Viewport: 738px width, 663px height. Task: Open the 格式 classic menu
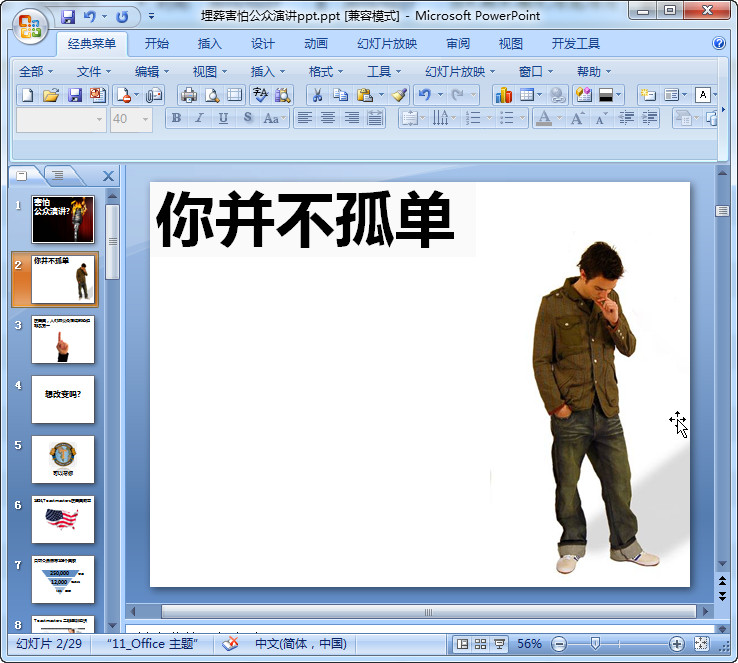326,72
